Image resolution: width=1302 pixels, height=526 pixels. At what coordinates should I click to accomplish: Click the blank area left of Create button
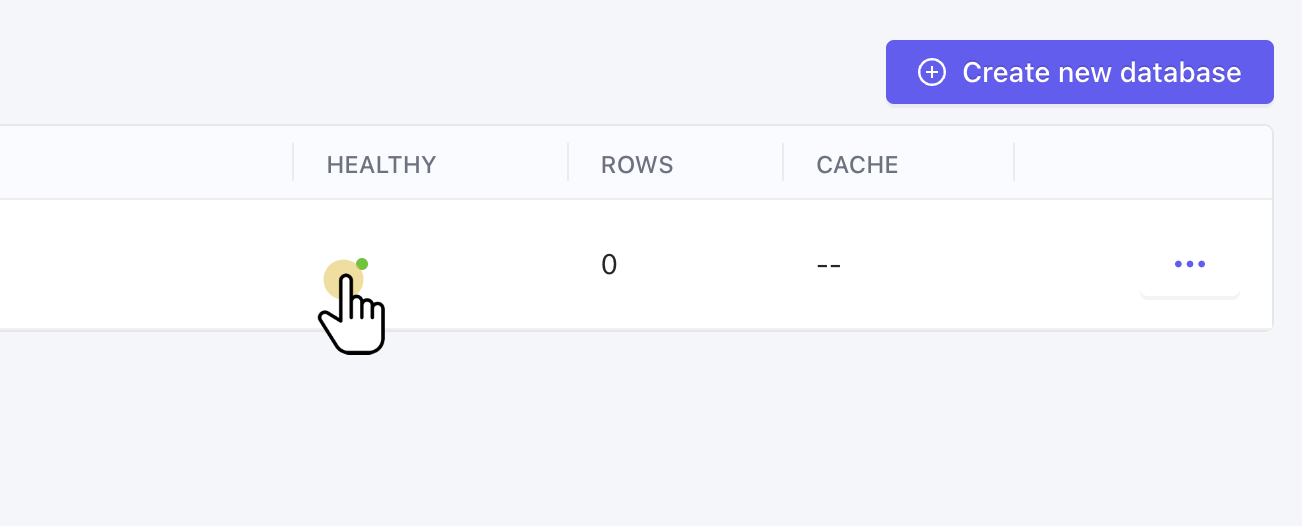tap(500, 72)
